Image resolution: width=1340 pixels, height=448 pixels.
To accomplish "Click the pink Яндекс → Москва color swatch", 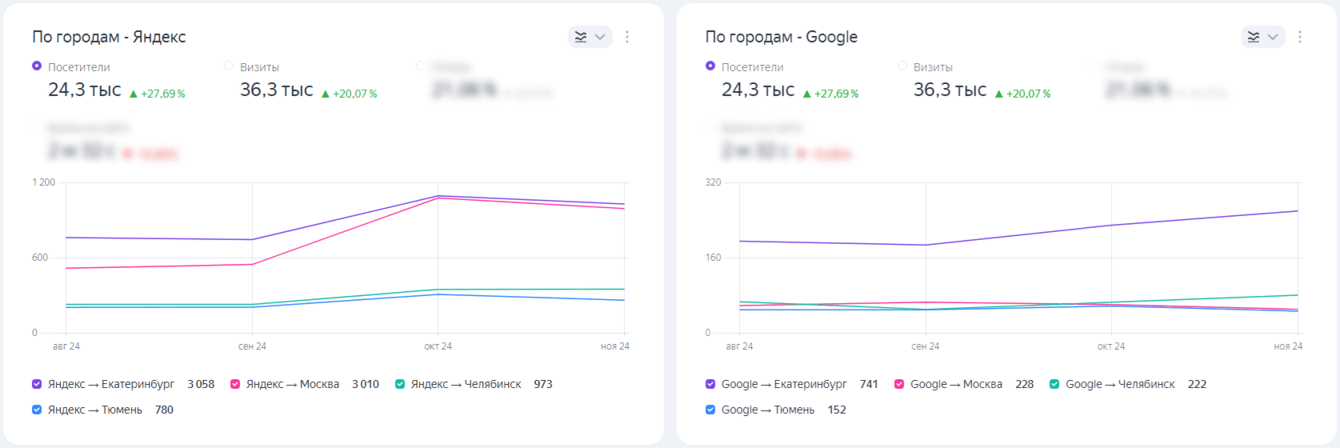I will [235, 384].
